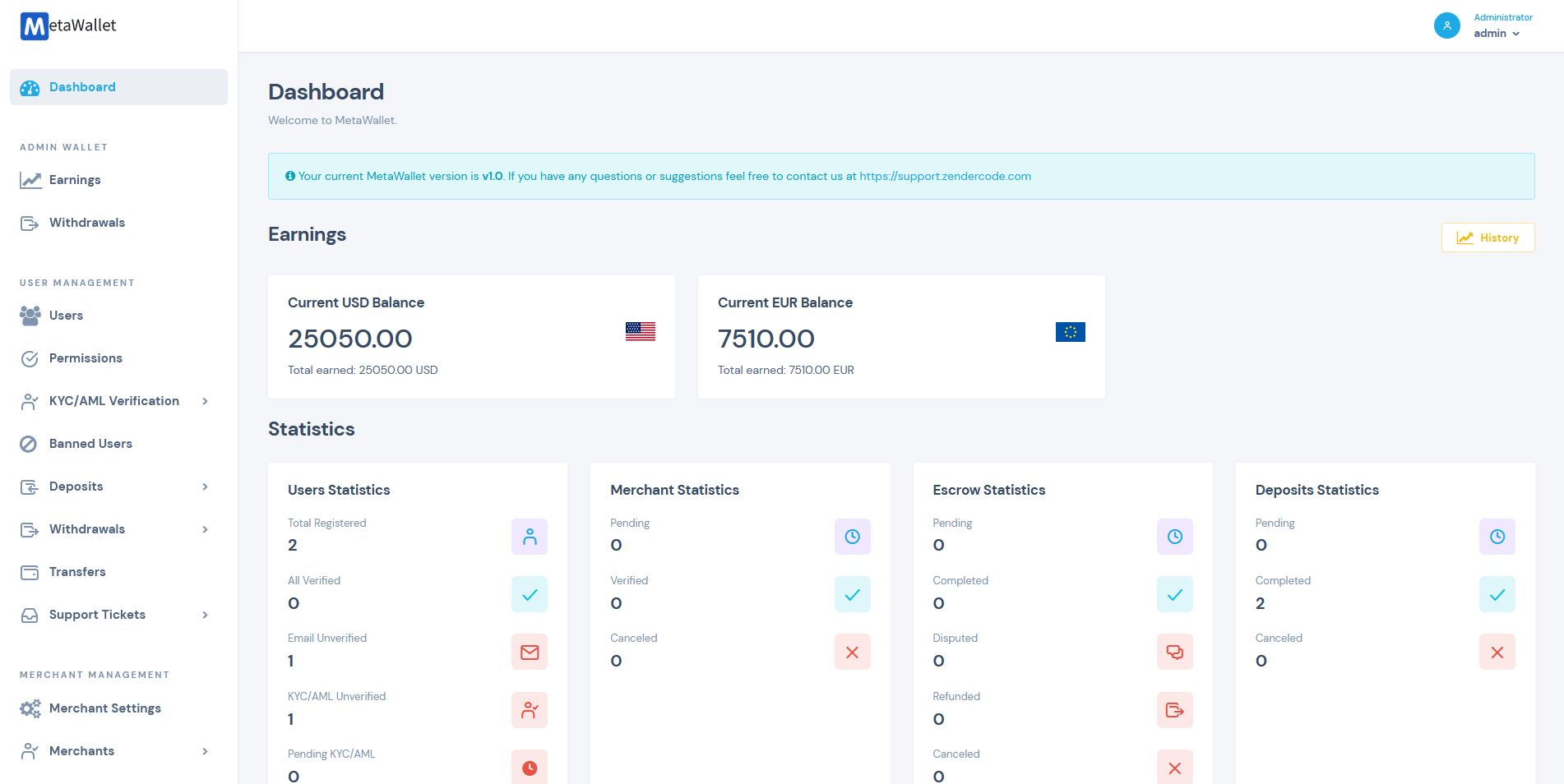Click the Total Registered user icon
The image size is (1564, 784).
(530, 537)
